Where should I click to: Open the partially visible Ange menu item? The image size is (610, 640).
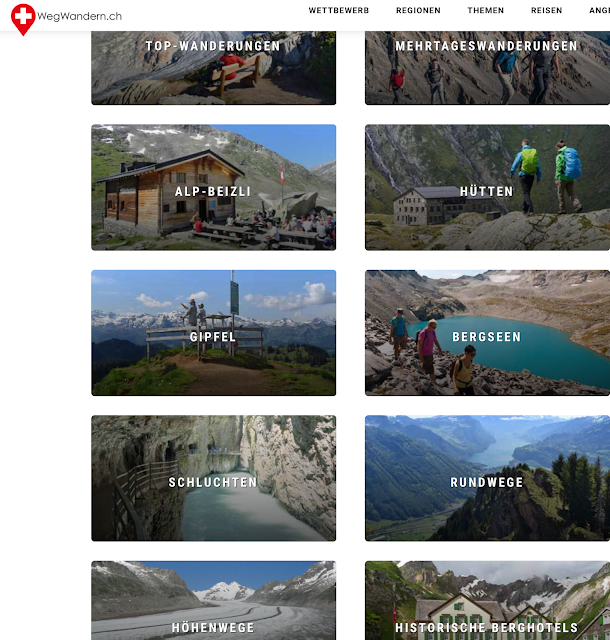(x=599, y=10)
